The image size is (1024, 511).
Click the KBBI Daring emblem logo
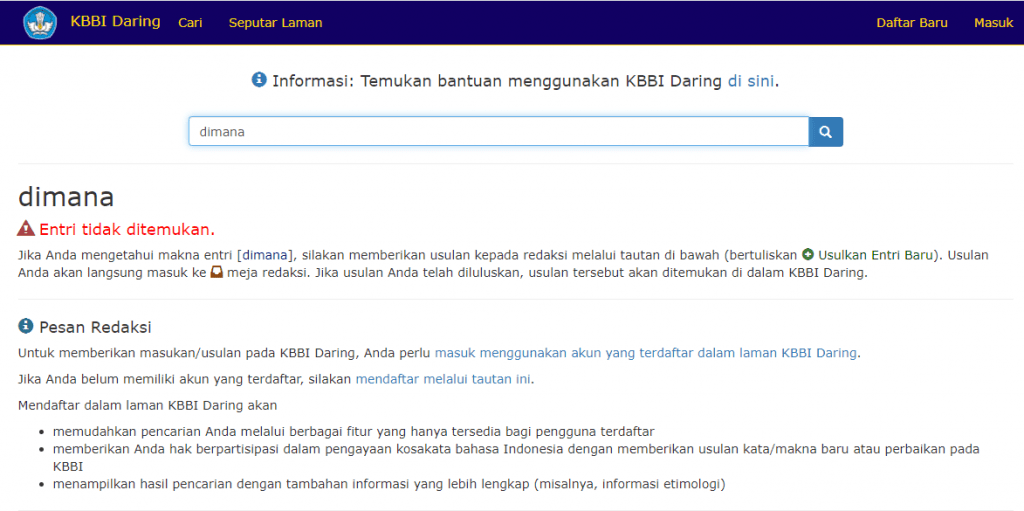[x=40, y=23]
